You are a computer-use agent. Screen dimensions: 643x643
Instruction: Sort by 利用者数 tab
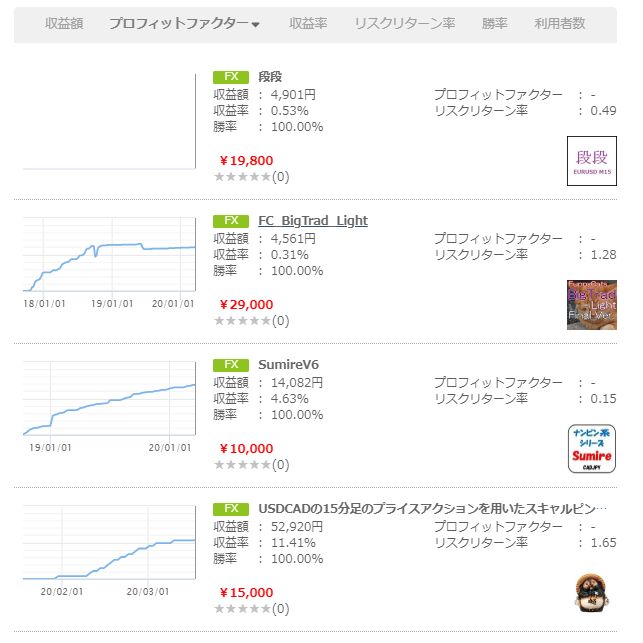[x=560, y=23]
